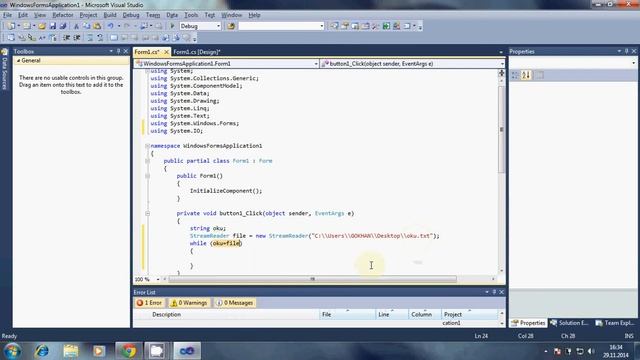Click the editor scroll-down arrow
Image resolution: width=640 pixels, height=360 pixels.
(501, 271)
